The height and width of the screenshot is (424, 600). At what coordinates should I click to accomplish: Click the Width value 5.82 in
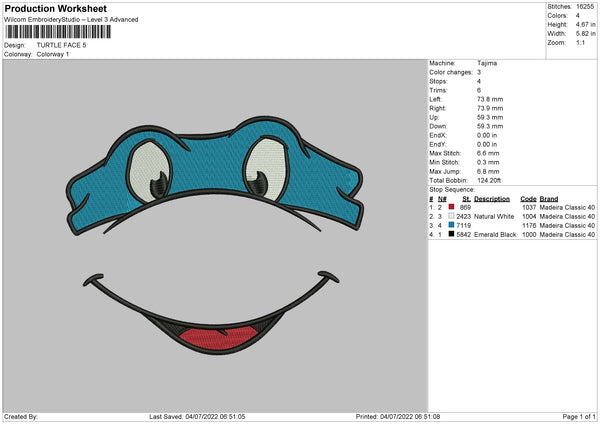(585, 34)
